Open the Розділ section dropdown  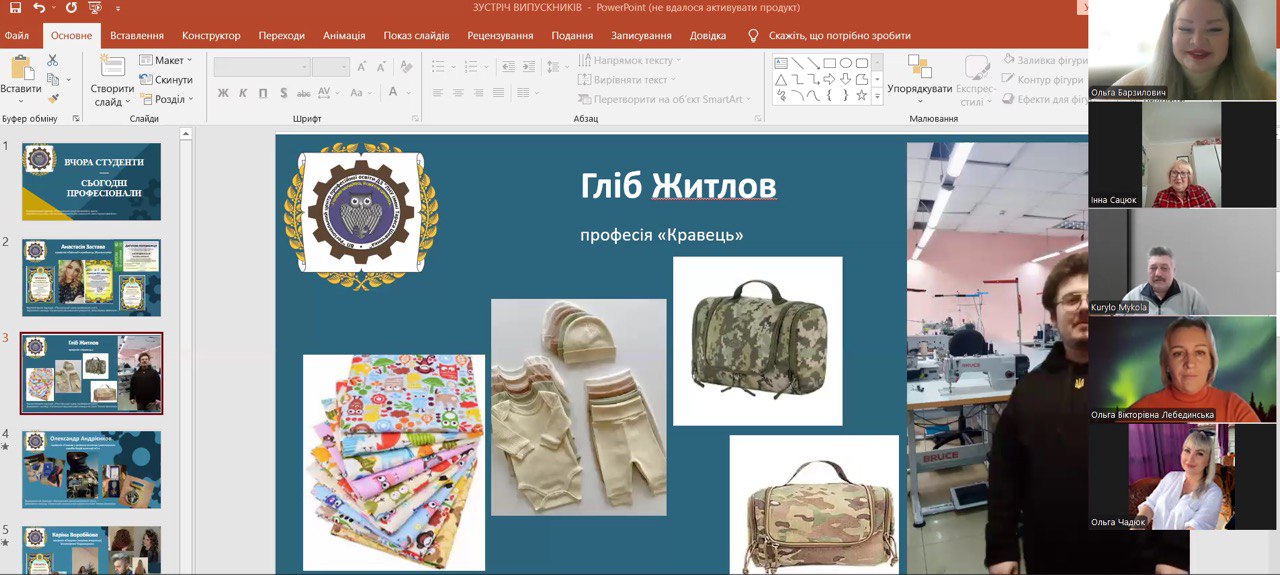coord(167,99)
